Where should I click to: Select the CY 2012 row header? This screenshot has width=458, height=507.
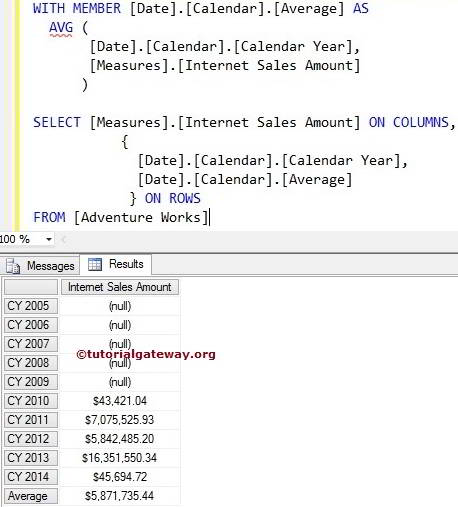click(31, 439)
